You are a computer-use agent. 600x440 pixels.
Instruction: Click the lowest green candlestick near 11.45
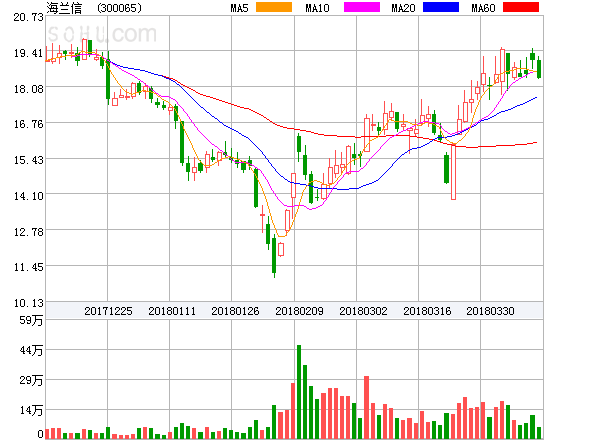pyautogui.click(x=274, y=256)
